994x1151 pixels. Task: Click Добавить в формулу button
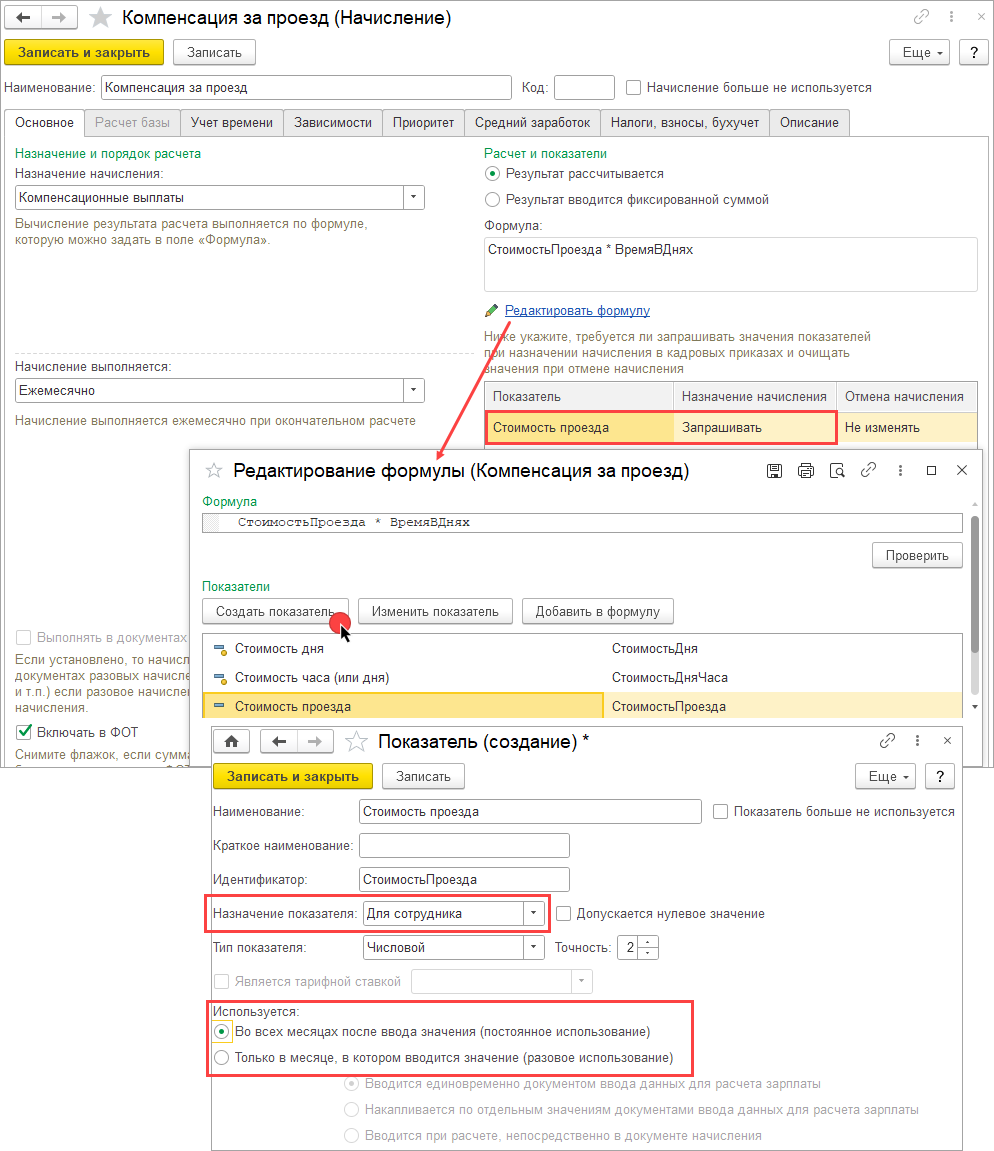pyautogui.click(x=598, y=611)
